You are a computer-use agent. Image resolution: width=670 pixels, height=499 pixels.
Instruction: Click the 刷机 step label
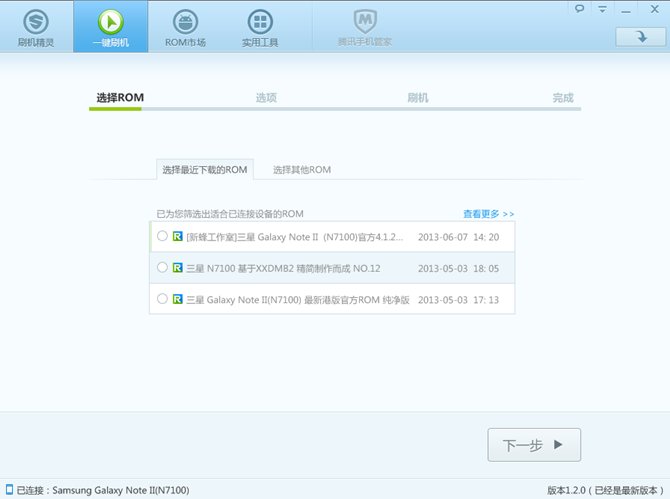pyautogui.click(x=417, y=98)
